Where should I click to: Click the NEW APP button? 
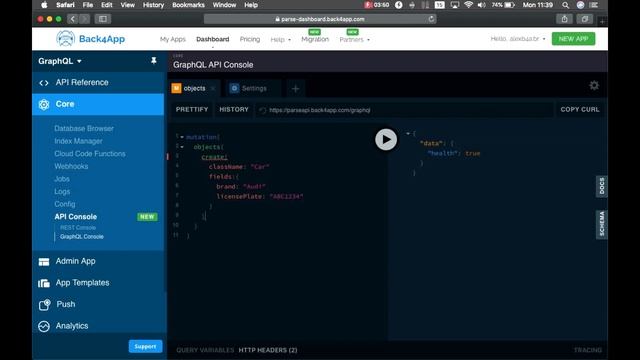[573, 39]
